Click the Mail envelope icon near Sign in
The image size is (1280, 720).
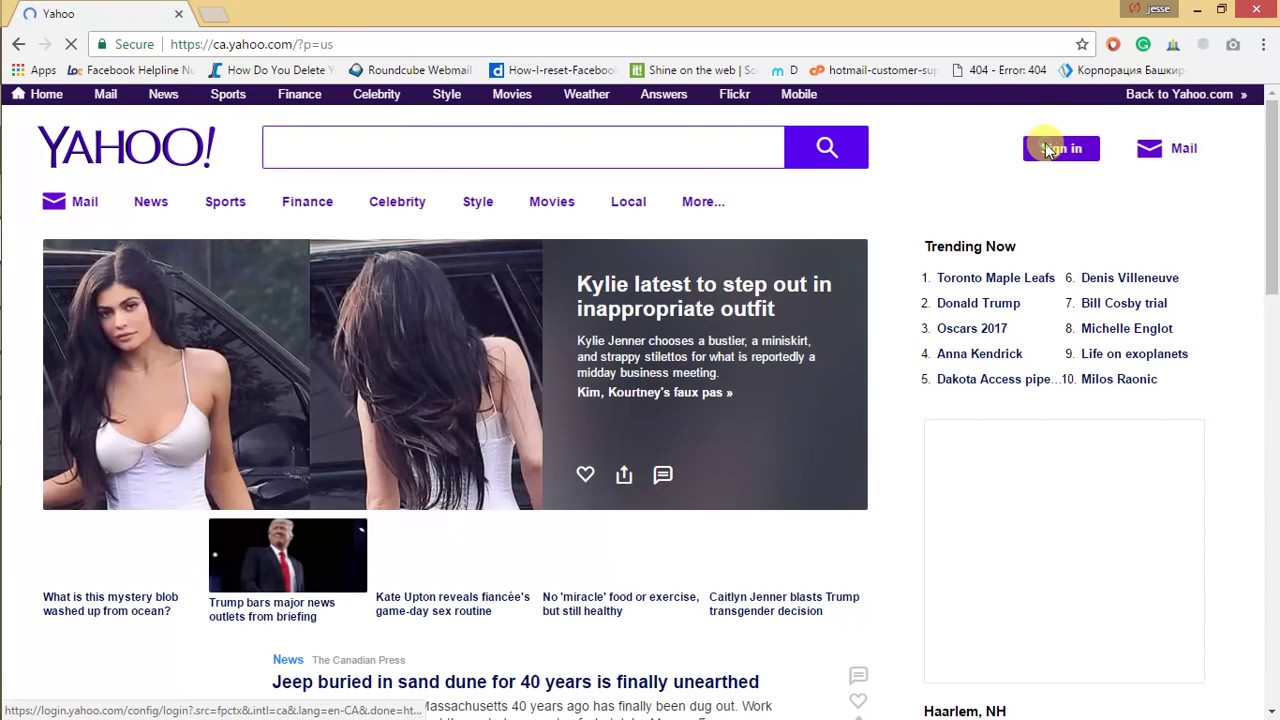click(x=1149, y=148)
